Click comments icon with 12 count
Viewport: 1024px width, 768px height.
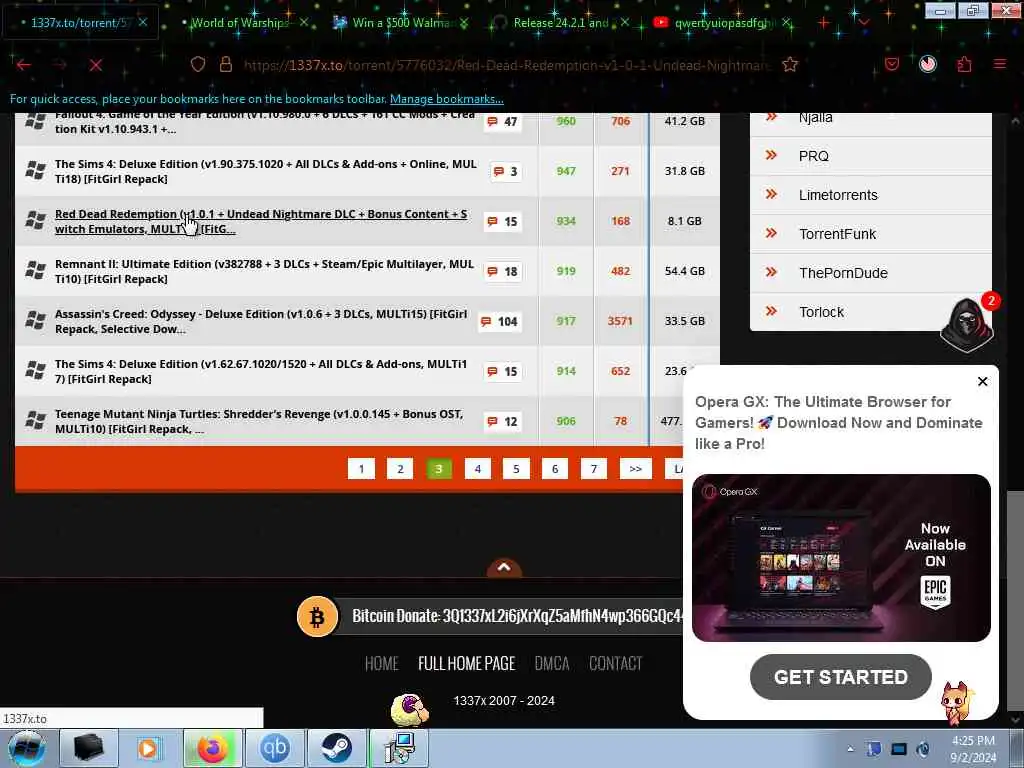coord(502,421)
